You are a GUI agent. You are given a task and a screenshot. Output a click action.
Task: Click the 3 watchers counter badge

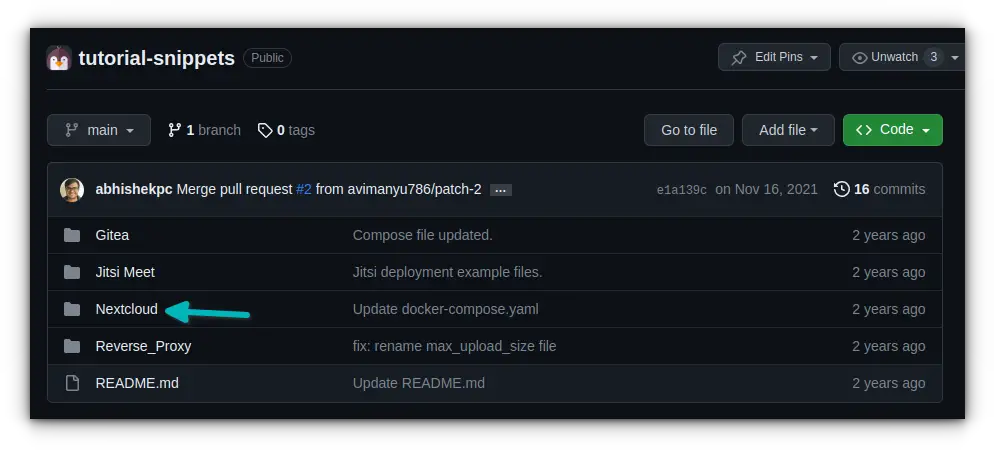[933, 57]
